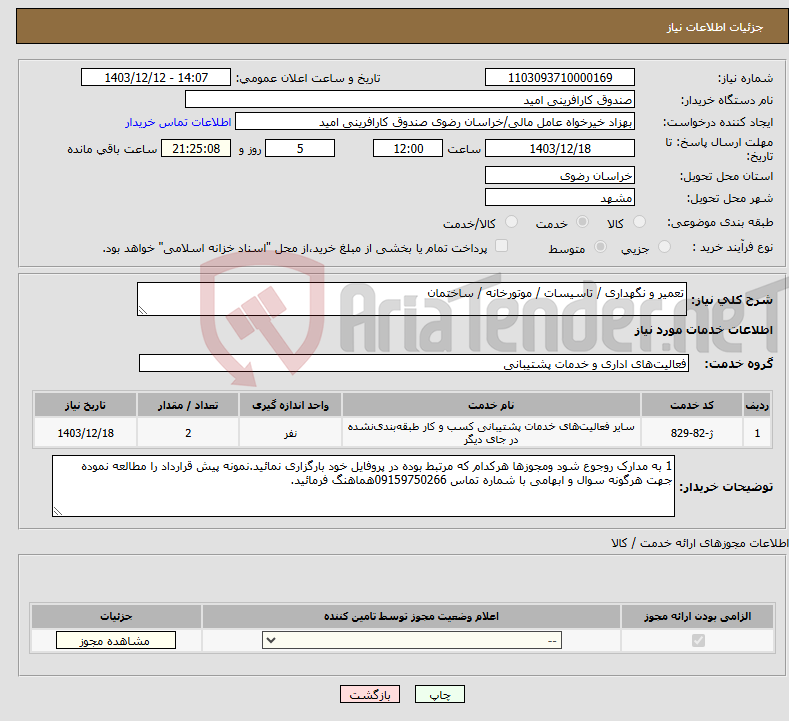Viewport: 789px width, 721px height.
Task: Click the city field مشهد
Action: pyautogui.click(x=560, y=197)
